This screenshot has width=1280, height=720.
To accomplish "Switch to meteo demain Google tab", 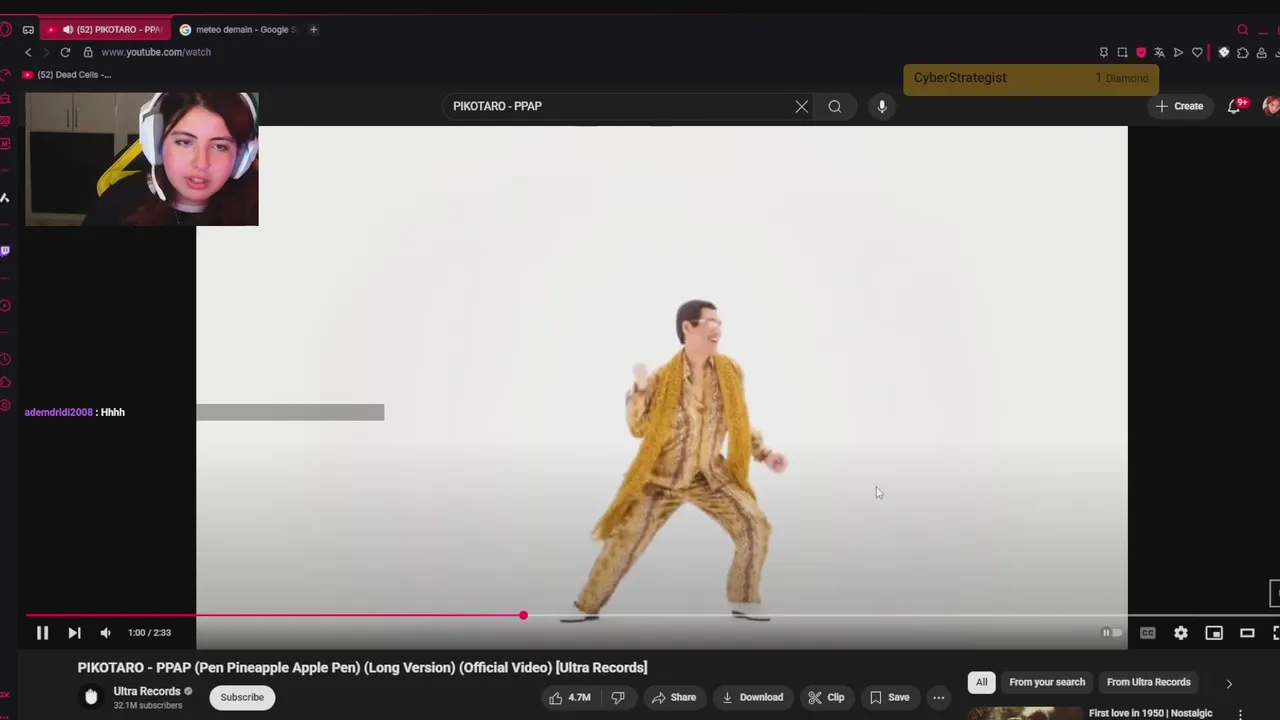I will pos(238,30).
